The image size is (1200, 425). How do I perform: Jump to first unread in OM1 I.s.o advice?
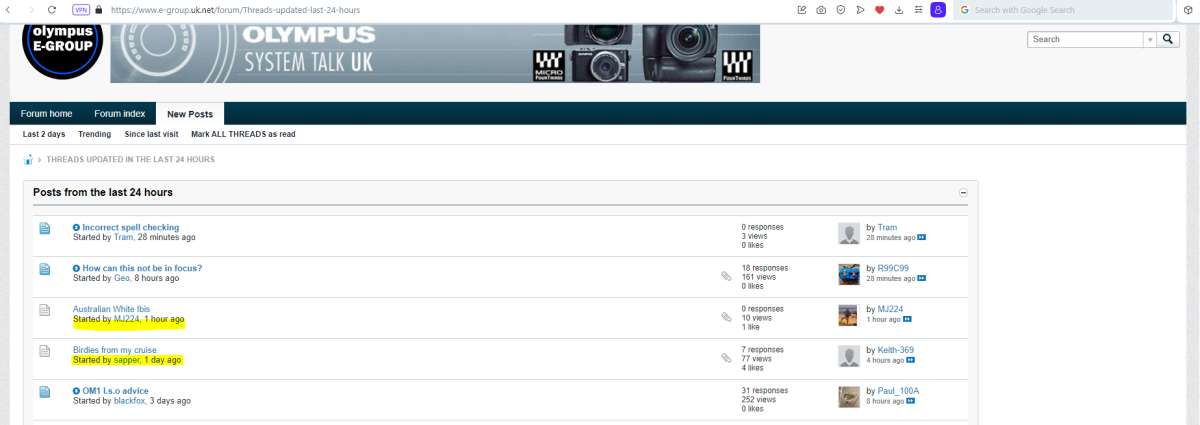click(x=76, y=391)
